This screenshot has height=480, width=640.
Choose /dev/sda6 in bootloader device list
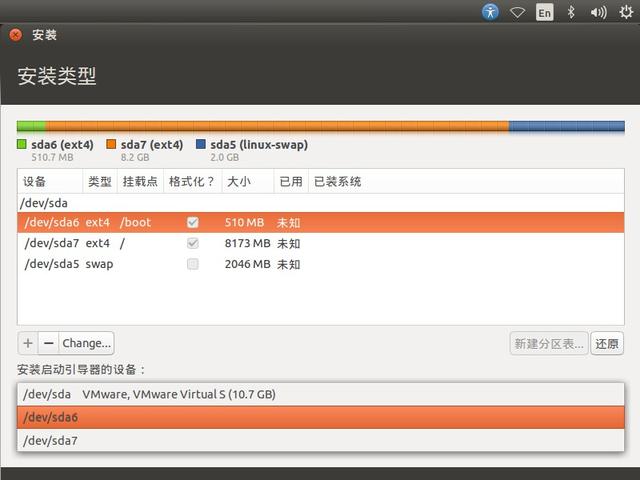click(x=320, y=417)
